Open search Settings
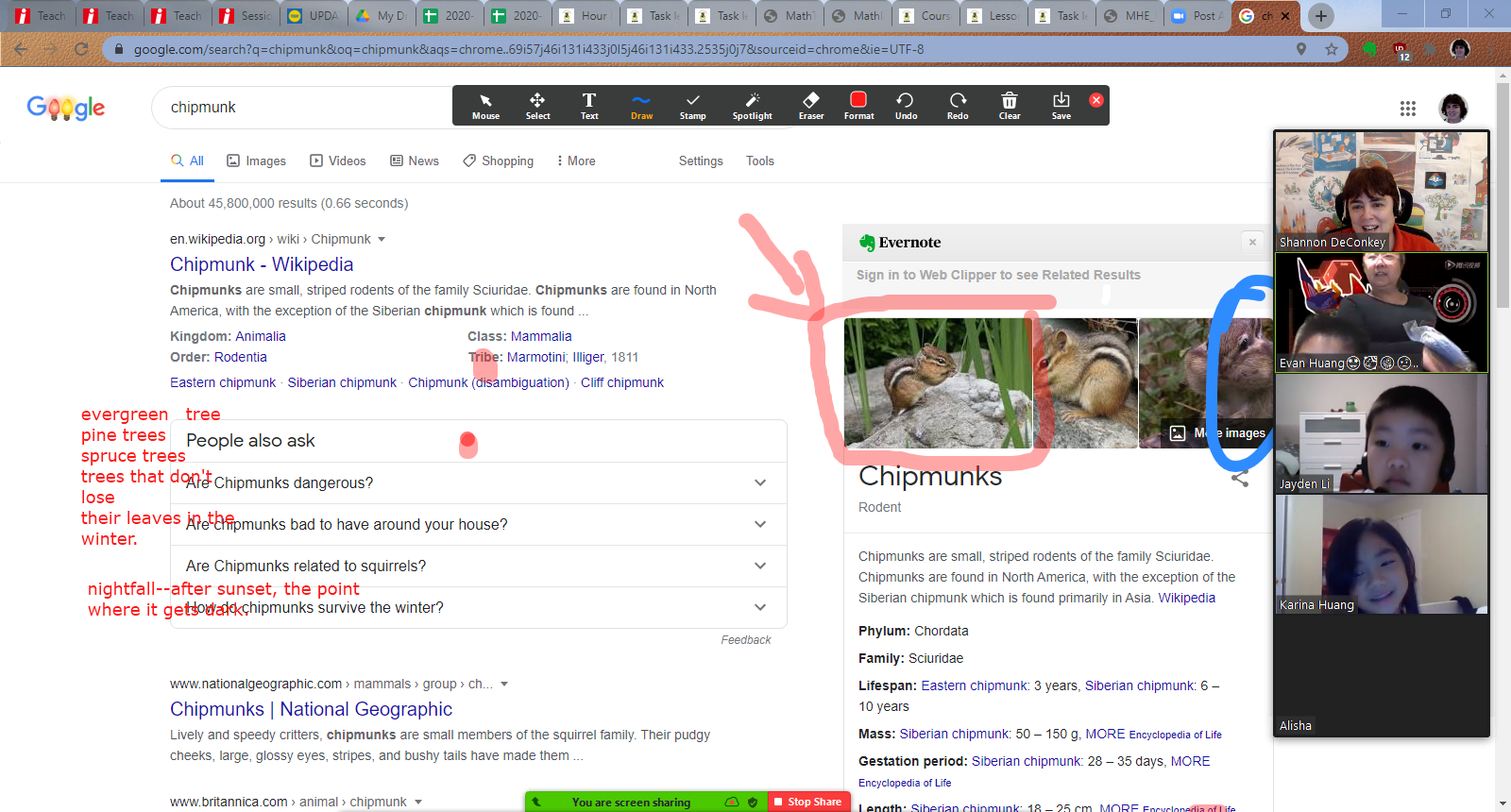The height and width of the screenshot is (812, 1511). 701,161
